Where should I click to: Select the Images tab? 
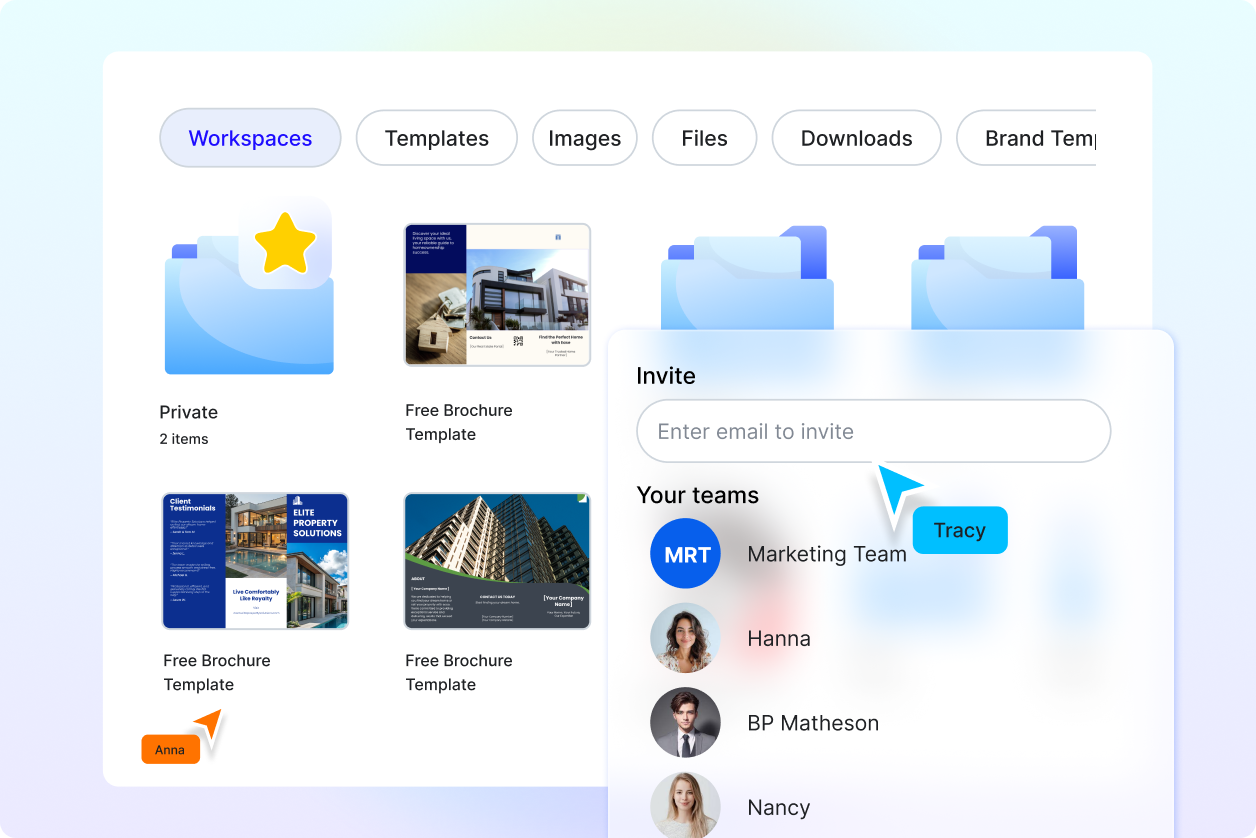[x=585, y=138]
